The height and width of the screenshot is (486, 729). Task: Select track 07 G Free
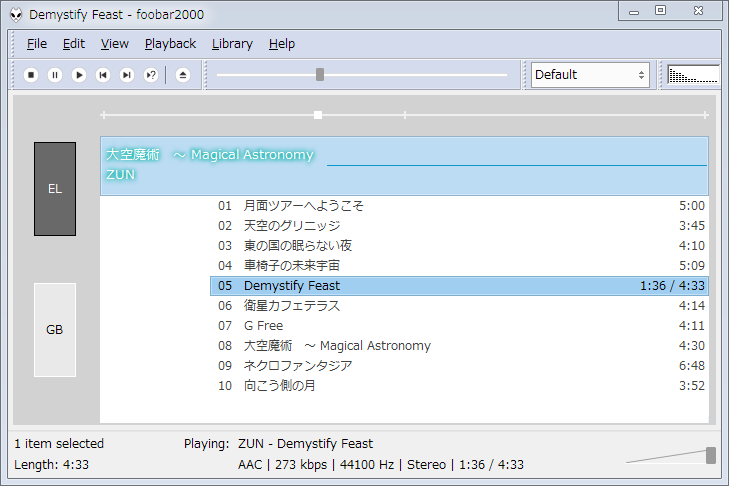point(459,326)
